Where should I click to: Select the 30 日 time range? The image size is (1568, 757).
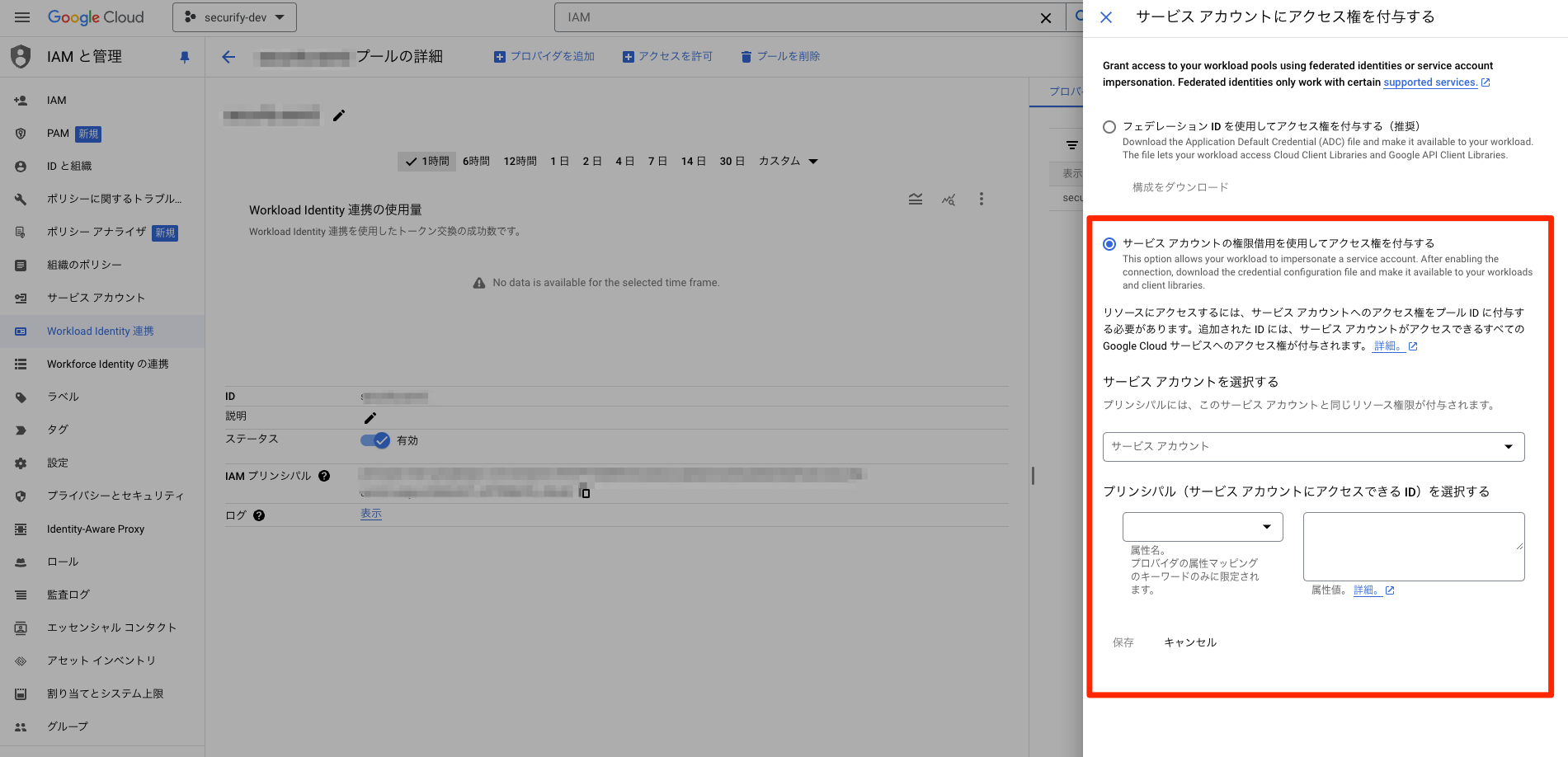[x=732, y=162]
